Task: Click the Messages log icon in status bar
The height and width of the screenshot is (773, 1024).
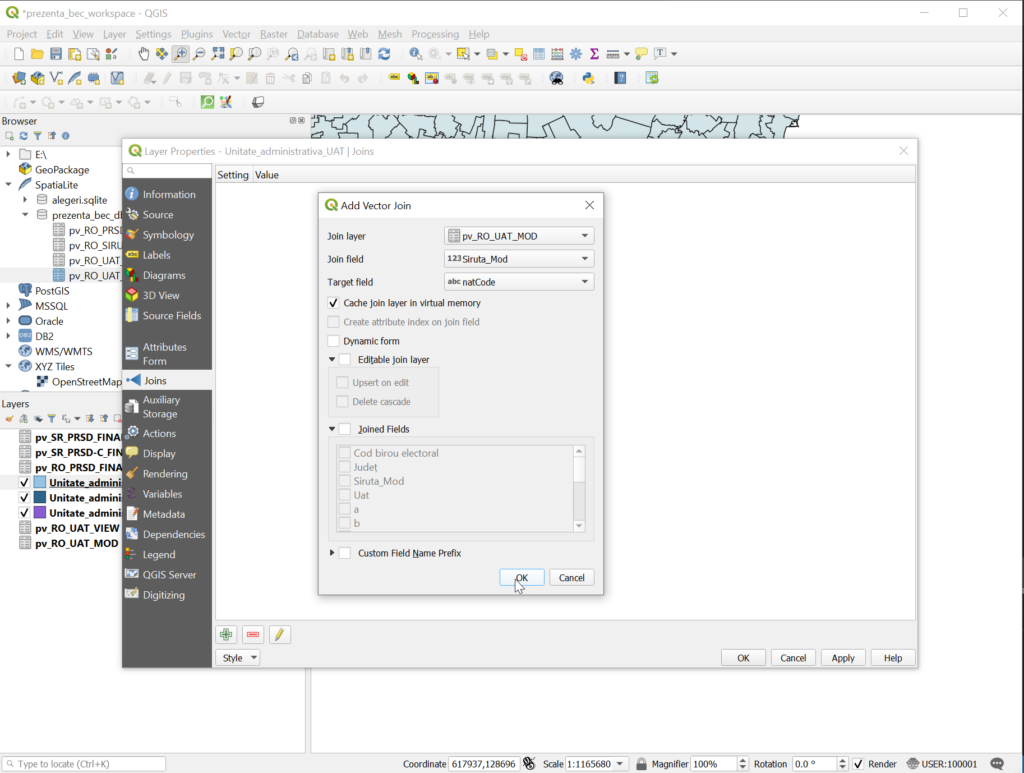Action: pyautogui.click(x=997, y=764)
